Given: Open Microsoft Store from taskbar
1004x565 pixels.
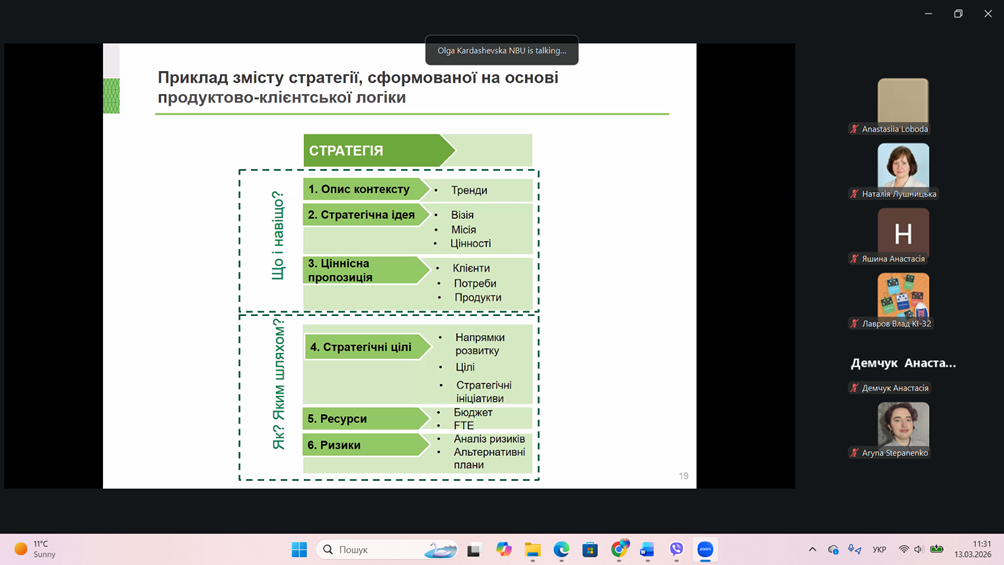Looking at the screenshot, I should pyautogui.click(x=590, y=549).
